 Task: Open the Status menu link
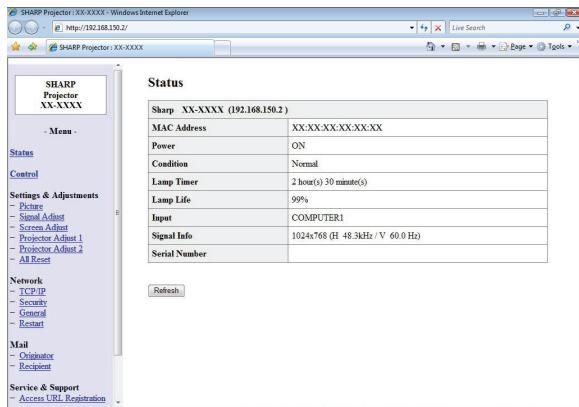pyautogui.click(x=21, y=153)
